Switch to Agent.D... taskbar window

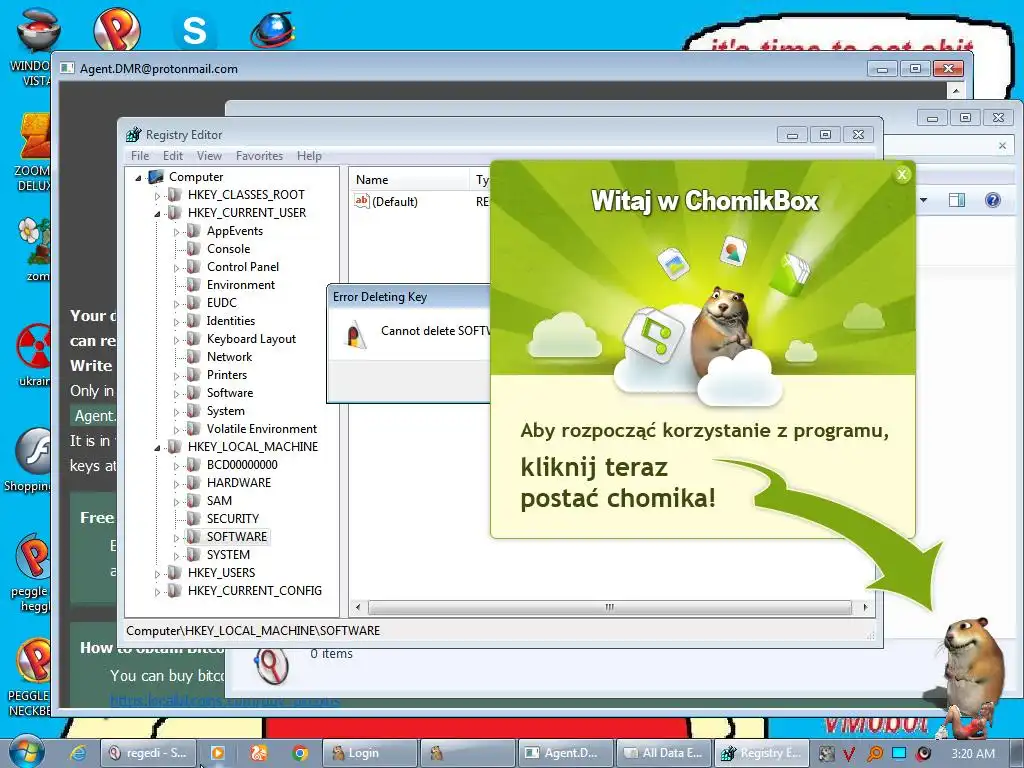[x=566, y=753]
